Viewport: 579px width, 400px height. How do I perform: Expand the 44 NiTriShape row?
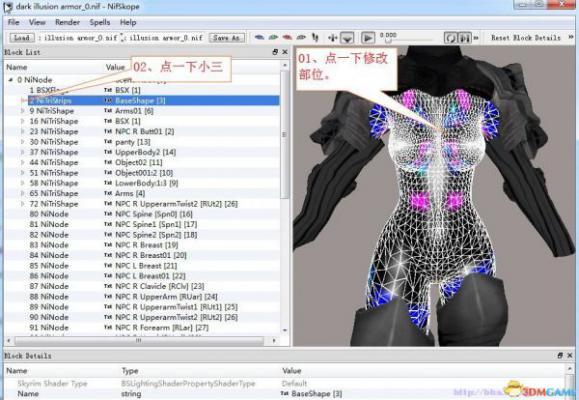[x=23, y=163]
